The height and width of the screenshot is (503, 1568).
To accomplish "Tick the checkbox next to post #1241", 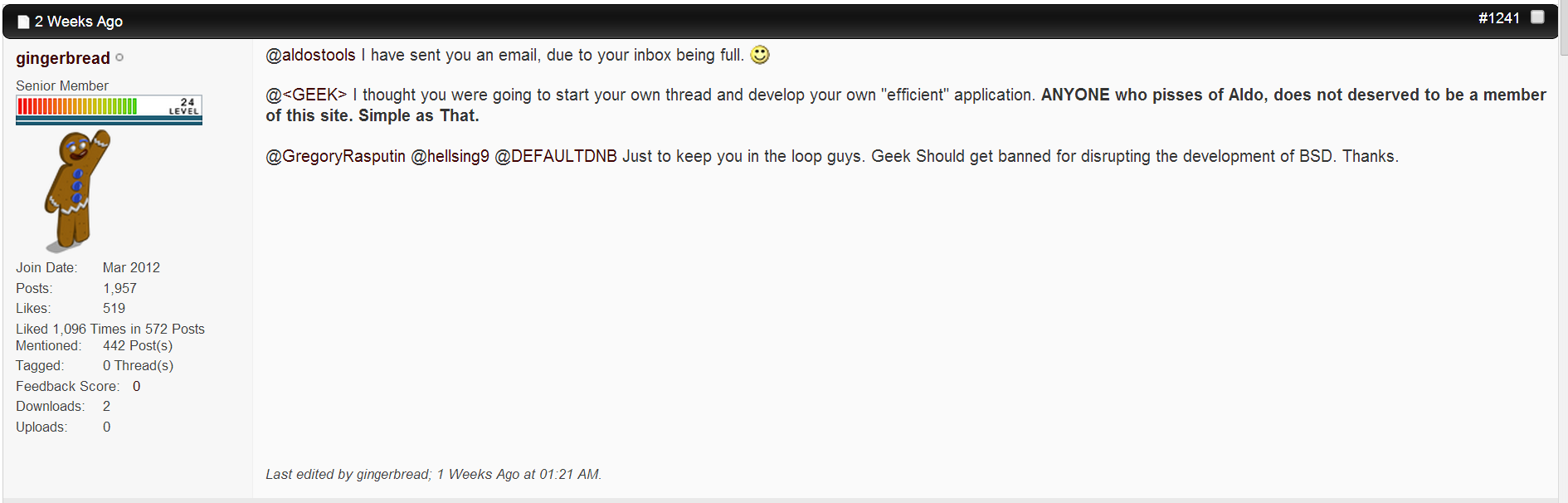I will pos(1537,17).
